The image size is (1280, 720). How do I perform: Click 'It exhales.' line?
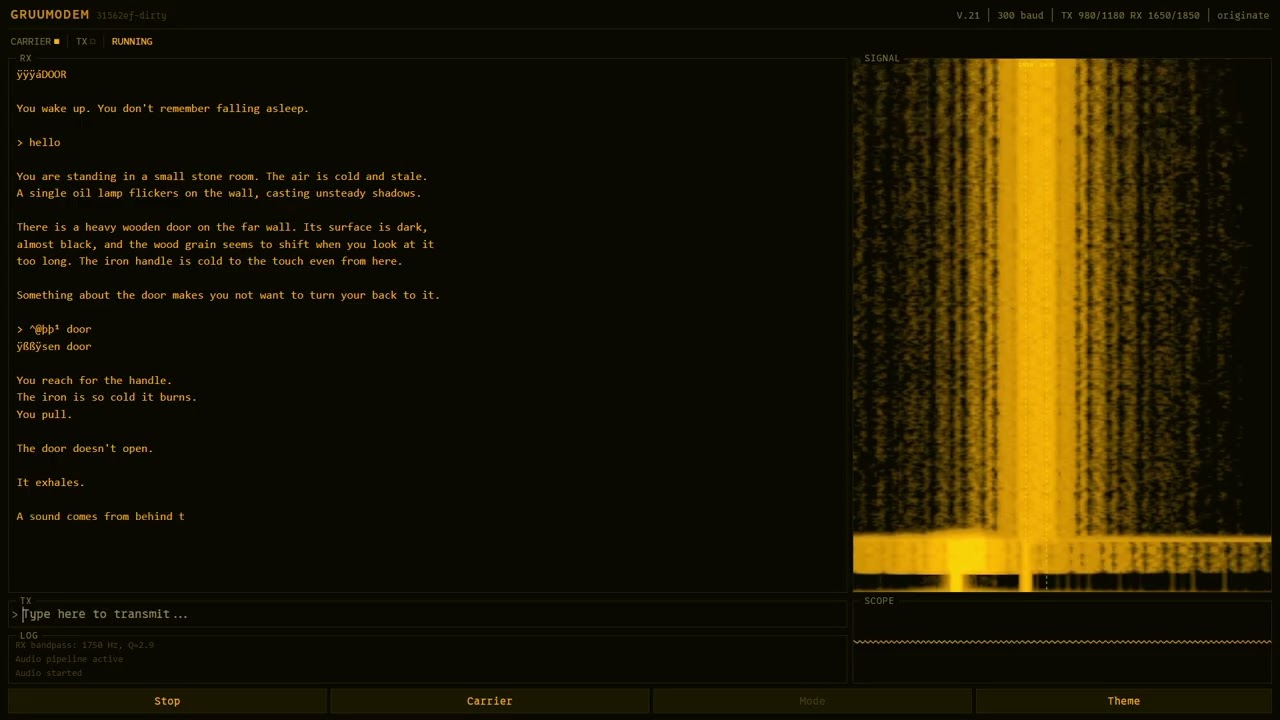[50, 482]
